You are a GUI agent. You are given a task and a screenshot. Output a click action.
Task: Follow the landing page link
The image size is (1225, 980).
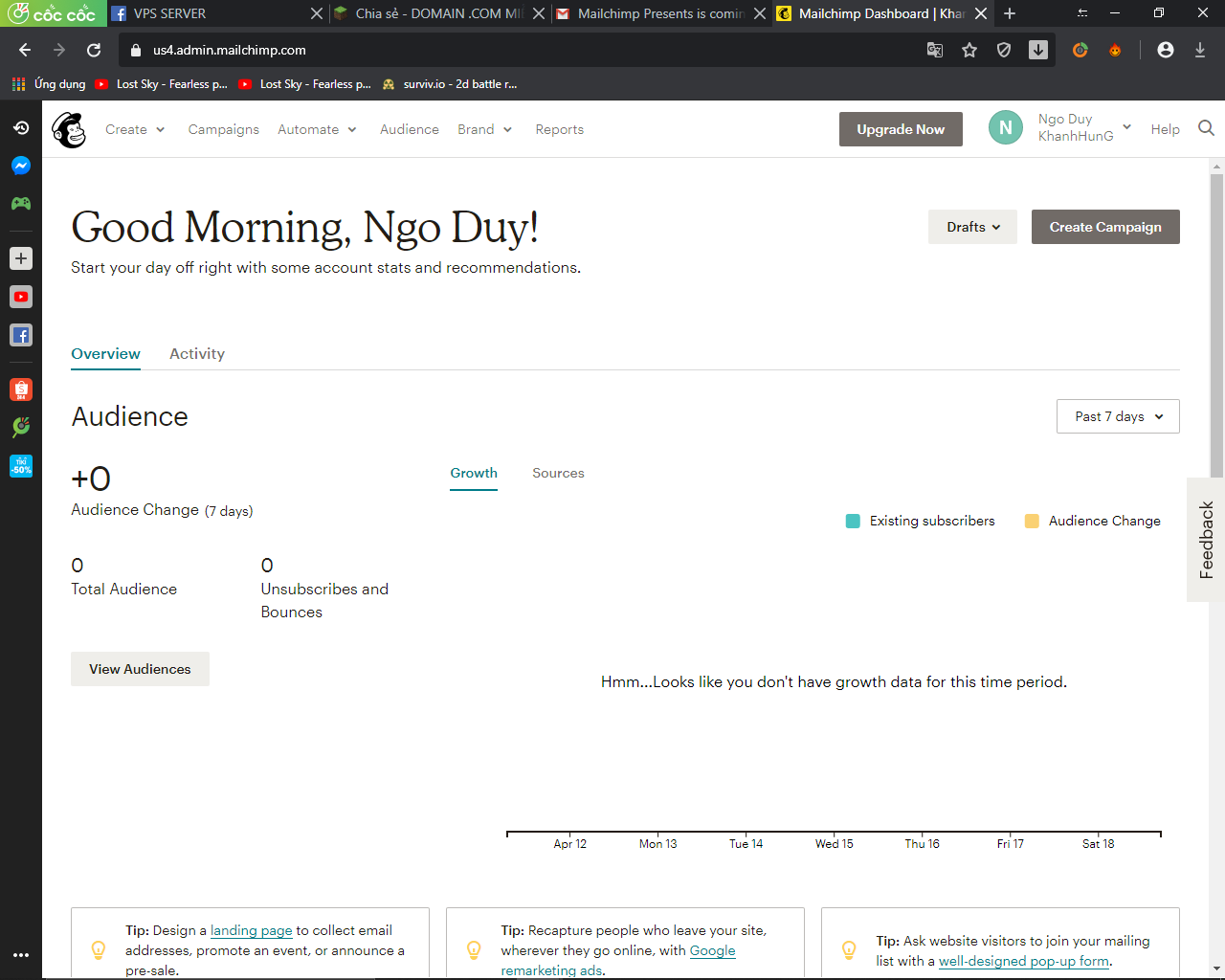pyautogui.click(x=251, y=930)
